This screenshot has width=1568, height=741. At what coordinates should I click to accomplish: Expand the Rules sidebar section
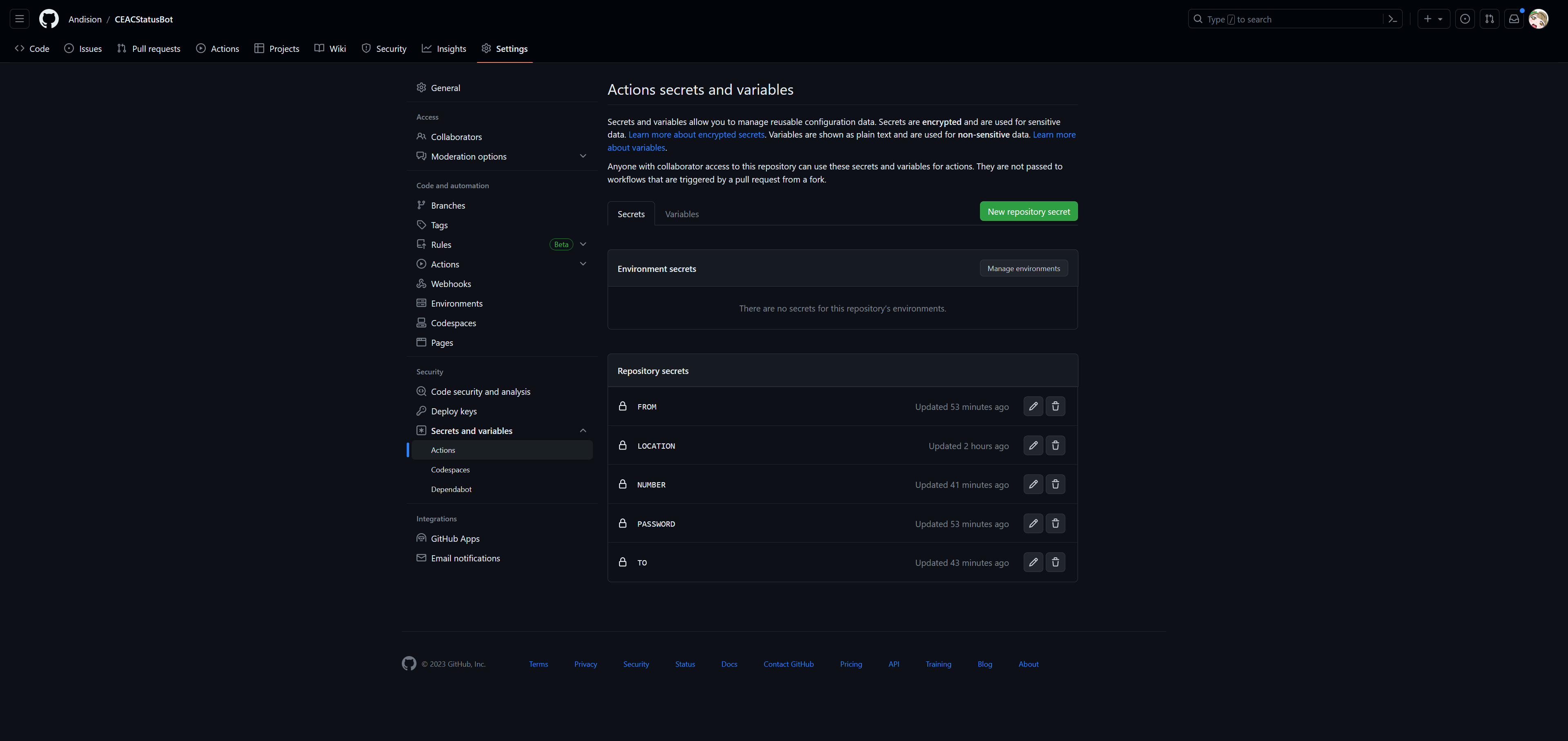point(583,245)
